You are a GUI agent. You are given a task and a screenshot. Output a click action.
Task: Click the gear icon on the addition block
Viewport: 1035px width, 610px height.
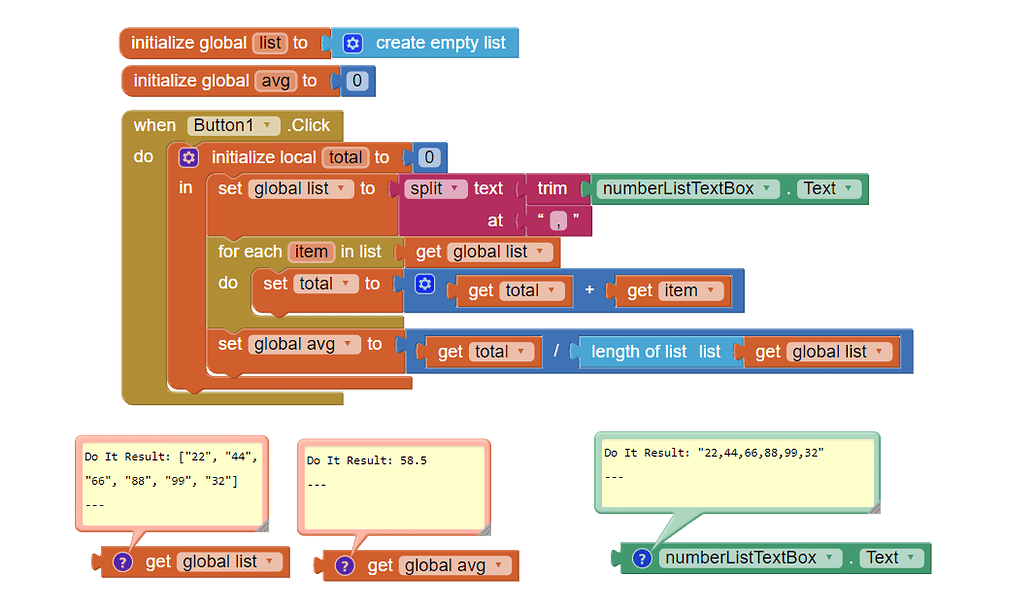tap(425, 285)
